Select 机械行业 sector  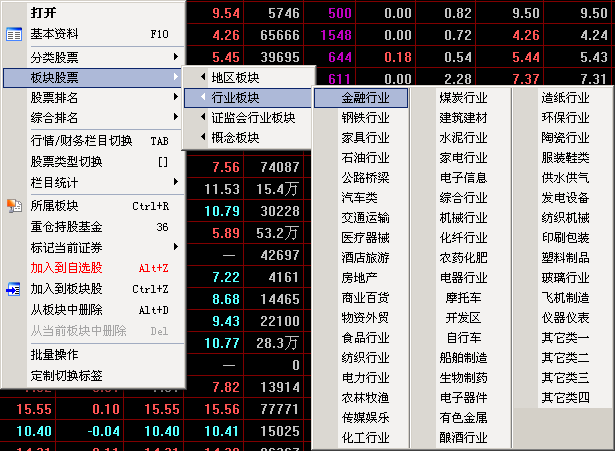463,218
